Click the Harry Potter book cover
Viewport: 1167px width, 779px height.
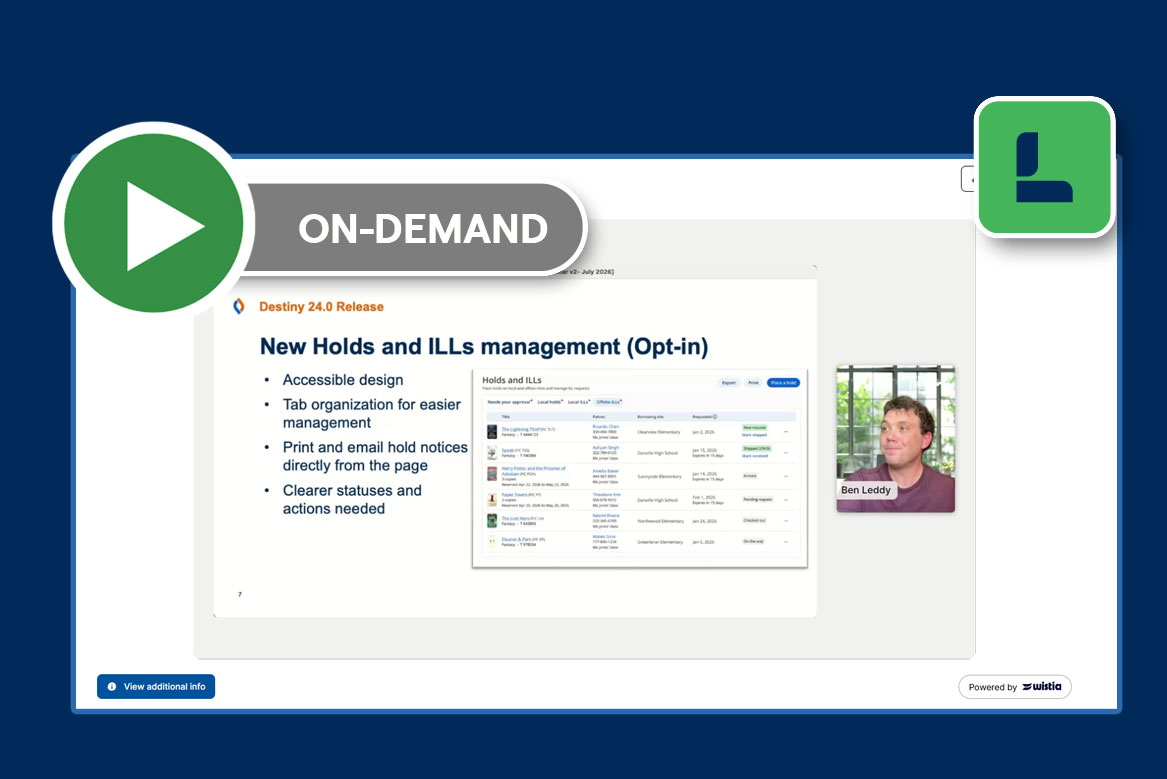pyautogui.click(x=492, y=474)
